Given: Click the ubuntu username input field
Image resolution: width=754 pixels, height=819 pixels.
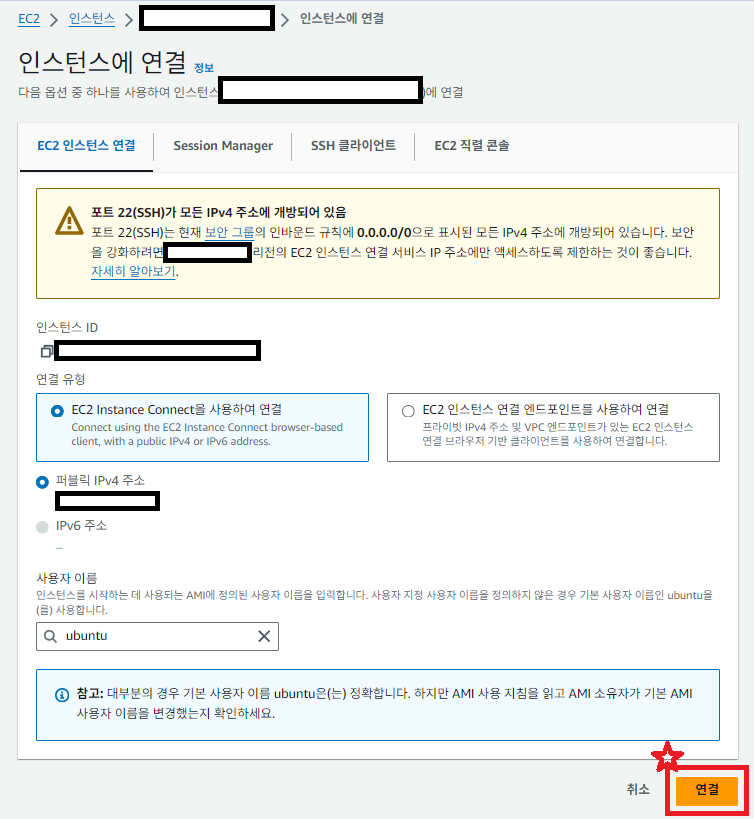Looking at the screenshot, I should tap(157, 636).
